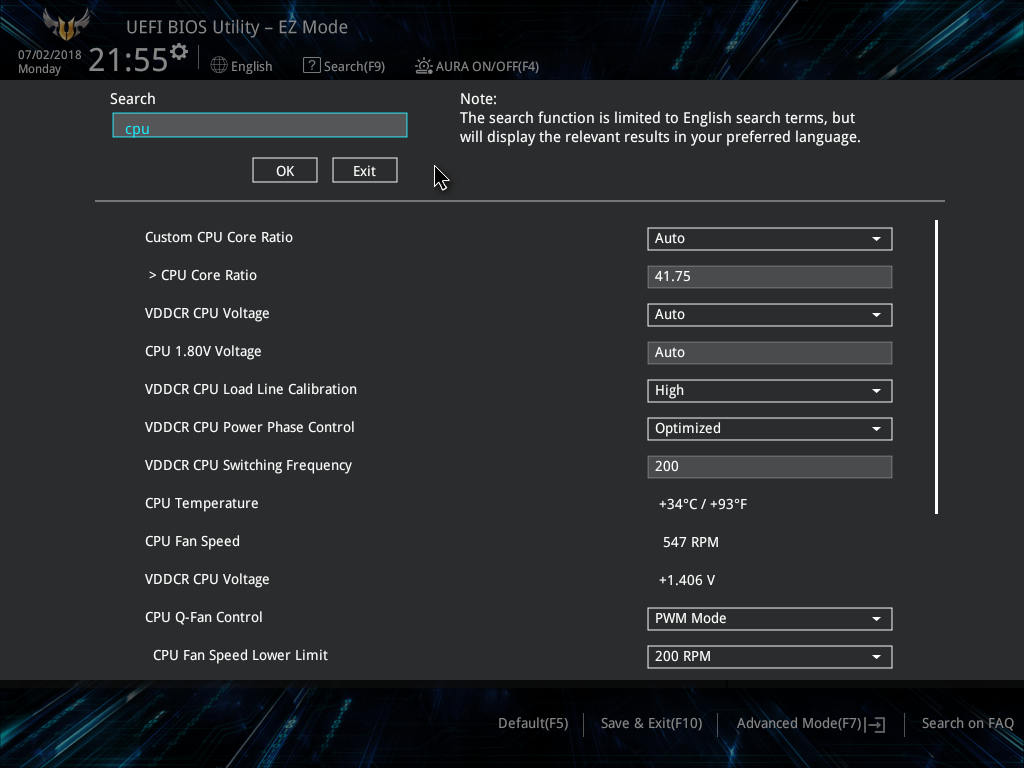Click the Advanced Mode exit arrow icon
The height and width of the screenshot is (768, 1024).
(x=876, y=724)
